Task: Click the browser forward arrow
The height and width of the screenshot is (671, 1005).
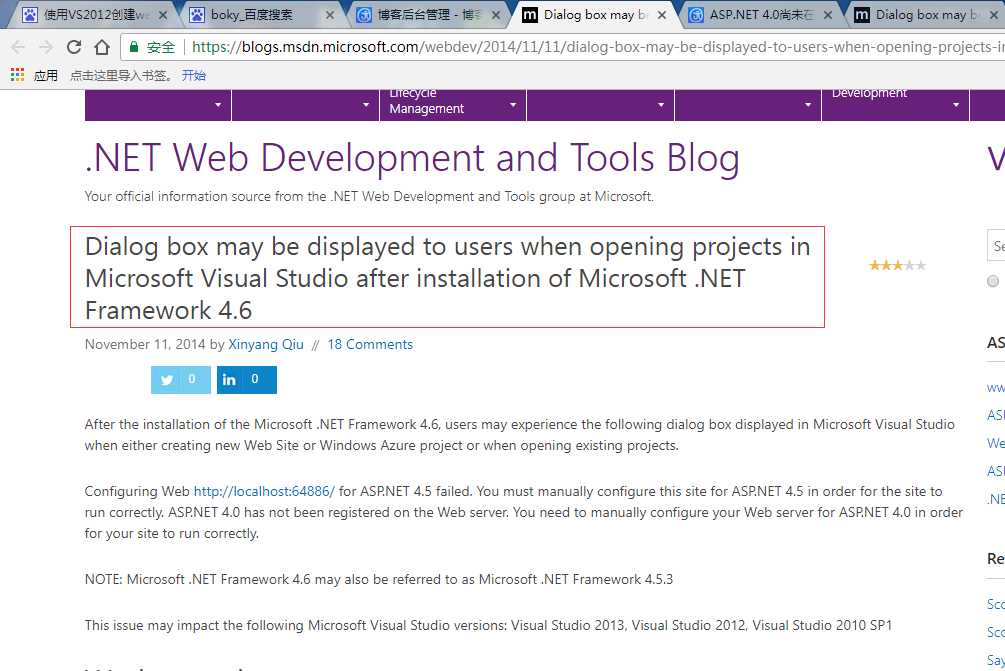Action: [46, 47]
